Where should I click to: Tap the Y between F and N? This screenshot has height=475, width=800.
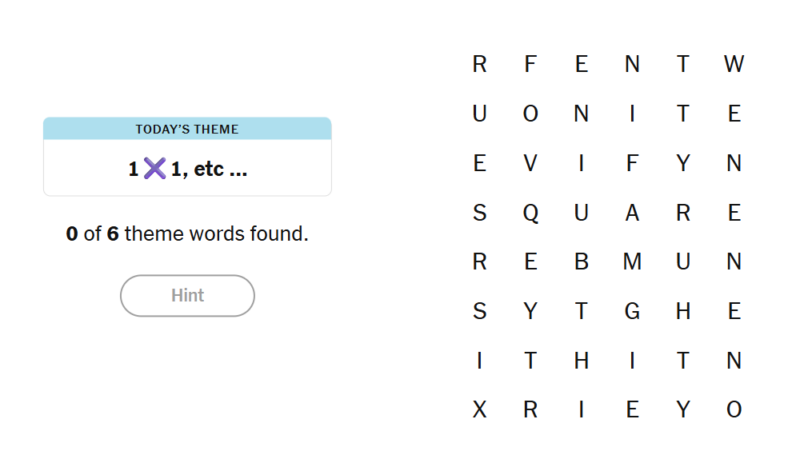[683, 163]
